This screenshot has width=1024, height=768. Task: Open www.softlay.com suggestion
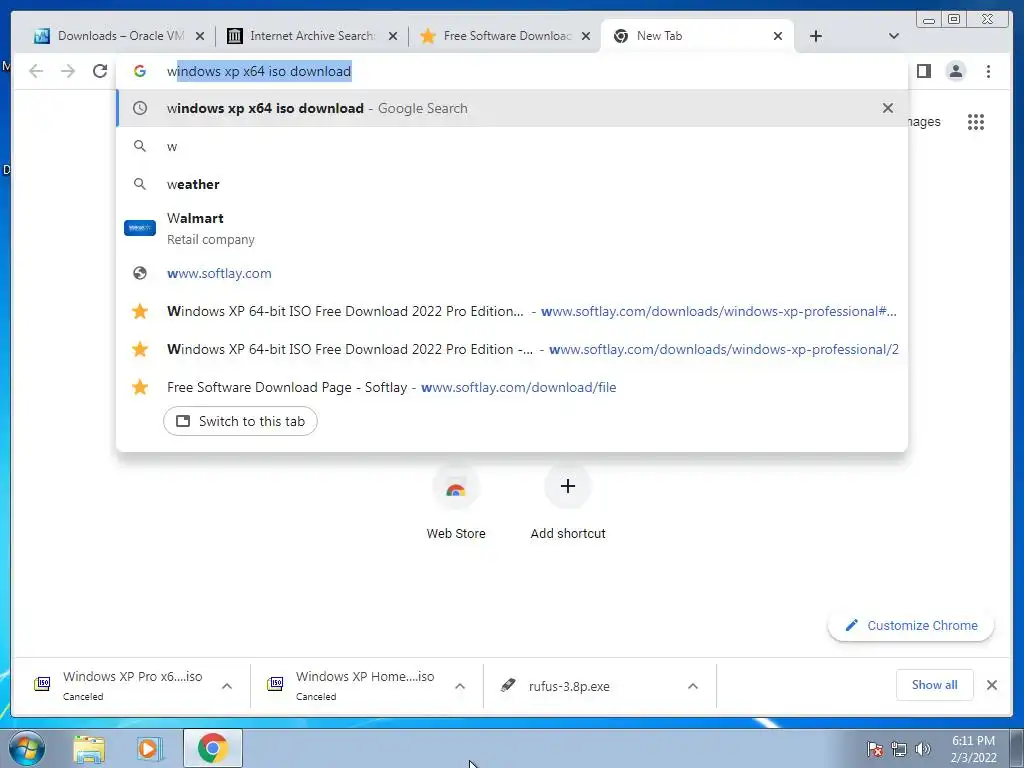point(512,274)
